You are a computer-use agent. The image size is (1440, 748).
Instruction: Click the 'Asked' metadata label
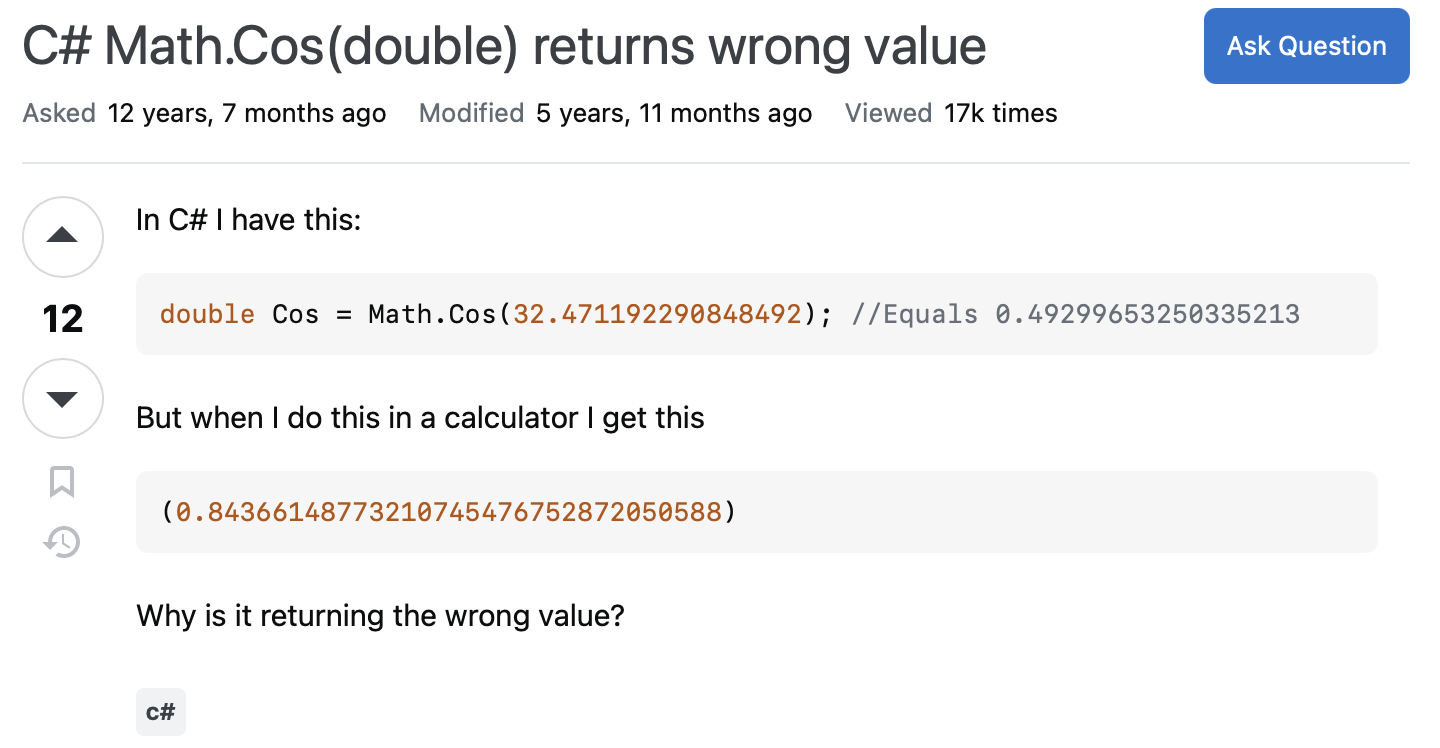(59, 113)
